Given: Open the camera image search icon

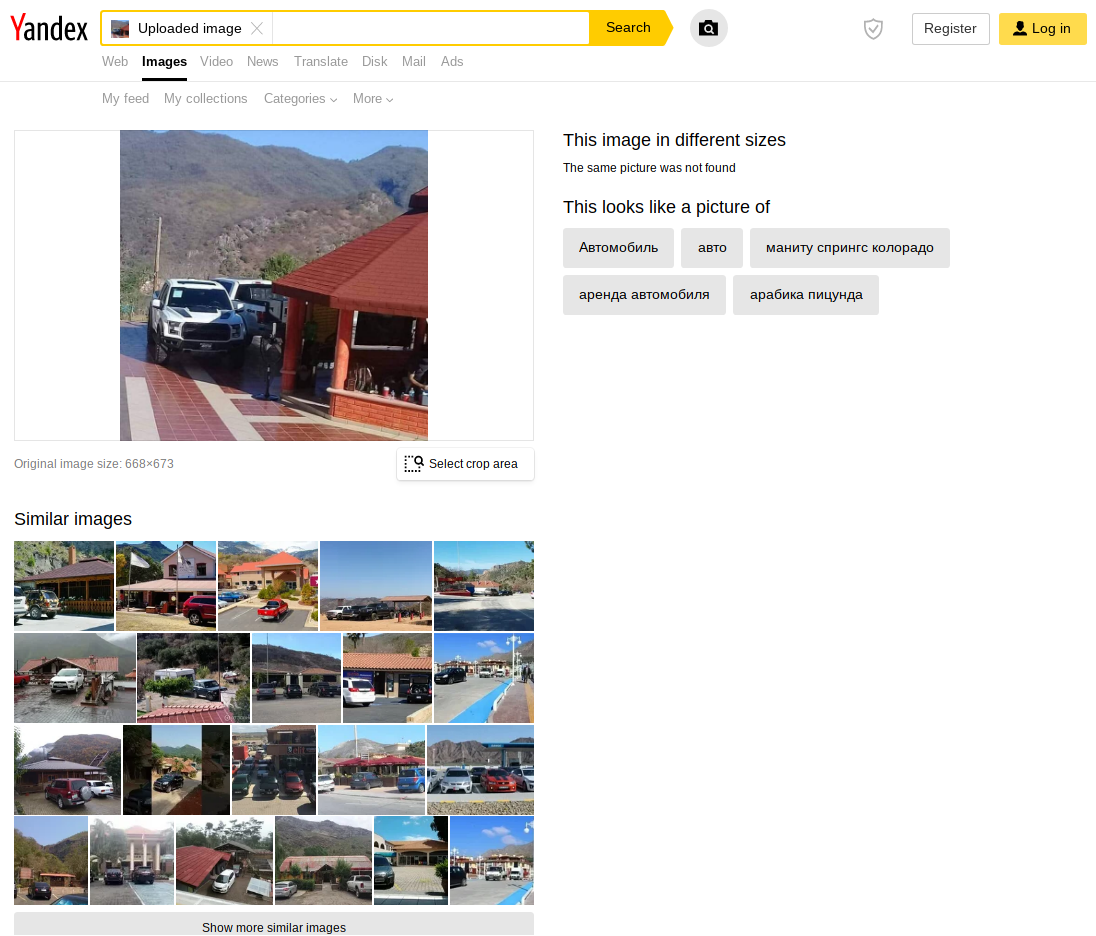Looking at the screenshot, I should (x=708, y=28).
